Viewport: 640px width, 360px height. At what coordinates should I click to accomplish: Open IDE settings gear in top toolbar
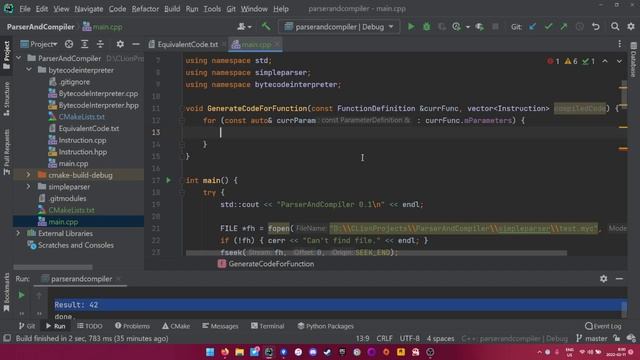click(631, 27)
